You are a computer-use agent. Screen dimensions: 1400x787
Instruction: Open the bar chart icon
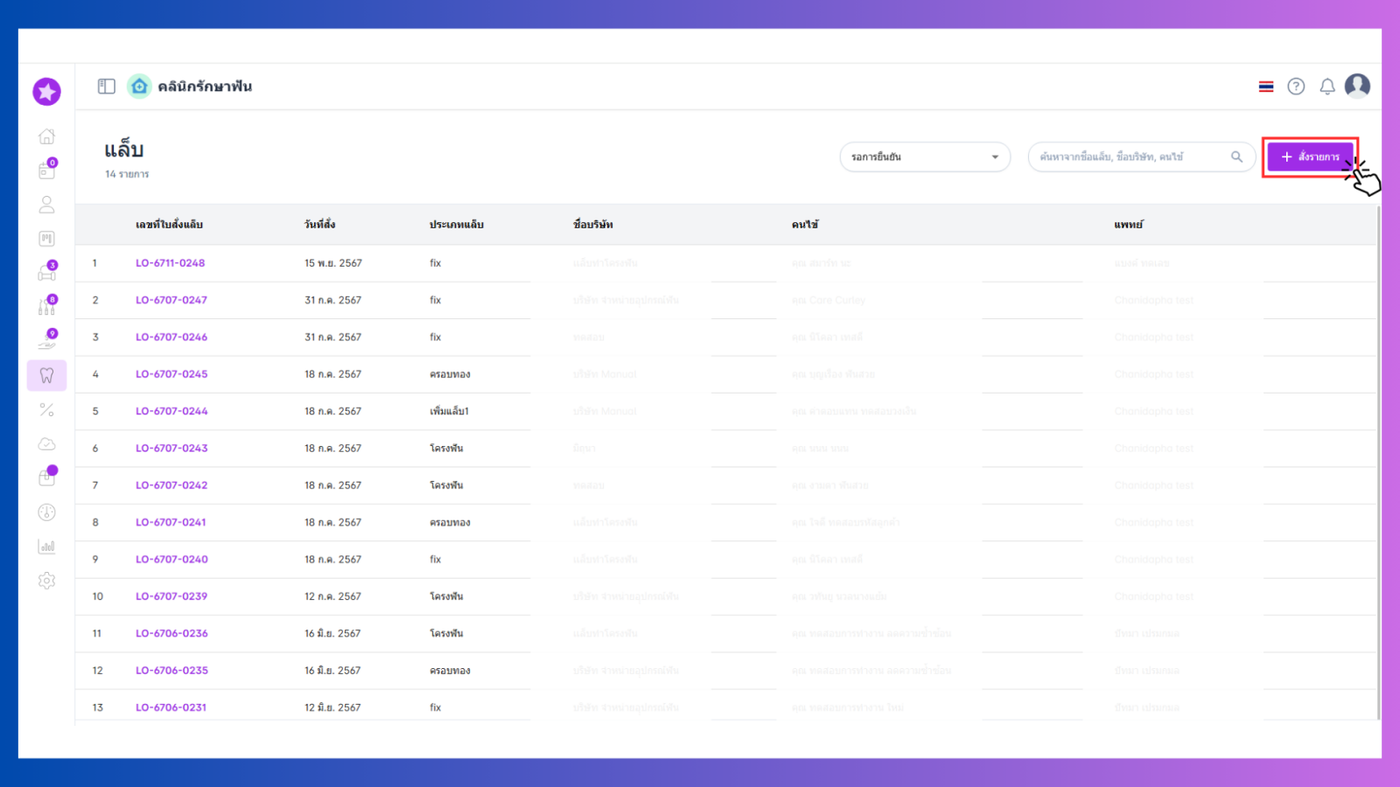coord(46,546)
